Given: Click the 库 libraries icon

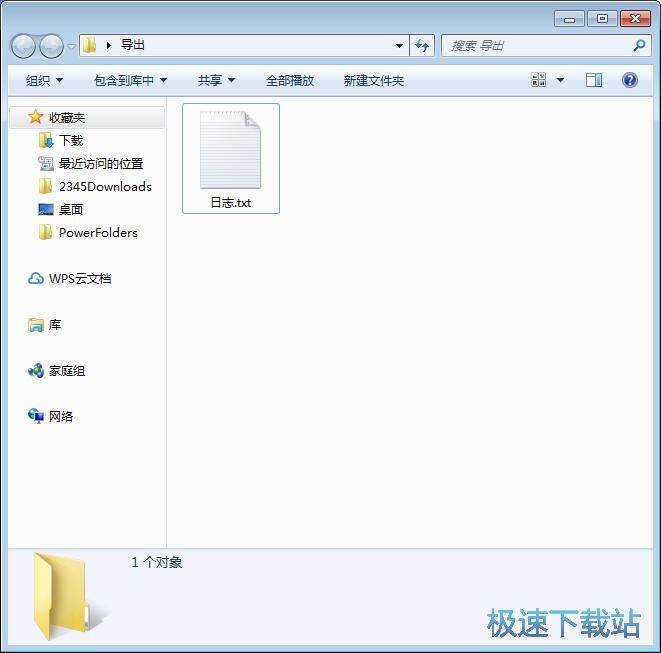Looking at the screenshot, I should pos(36,325).
